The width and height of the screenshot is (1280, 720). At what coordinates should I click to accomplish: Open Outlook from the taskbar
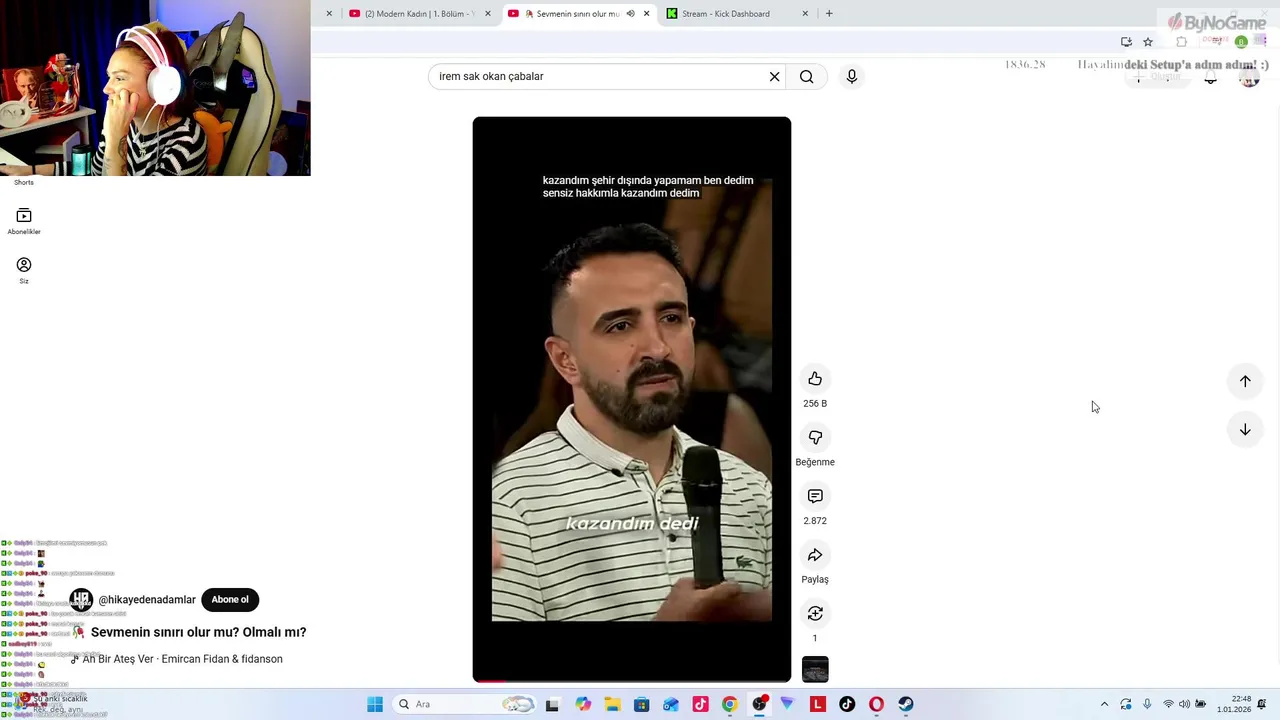[x=671, y=704]
